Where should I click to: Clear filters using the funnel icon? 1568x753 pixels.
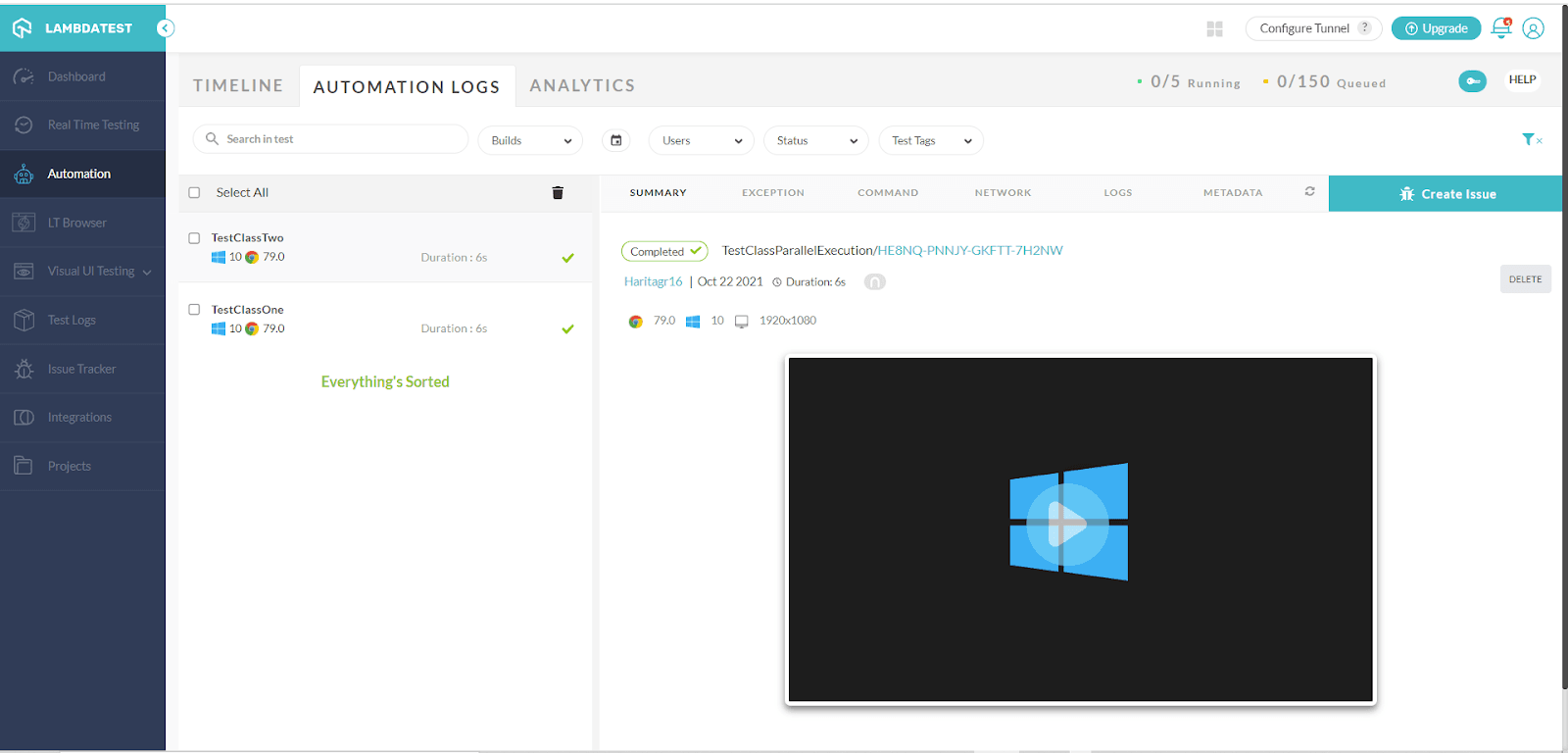(1531, 140)
